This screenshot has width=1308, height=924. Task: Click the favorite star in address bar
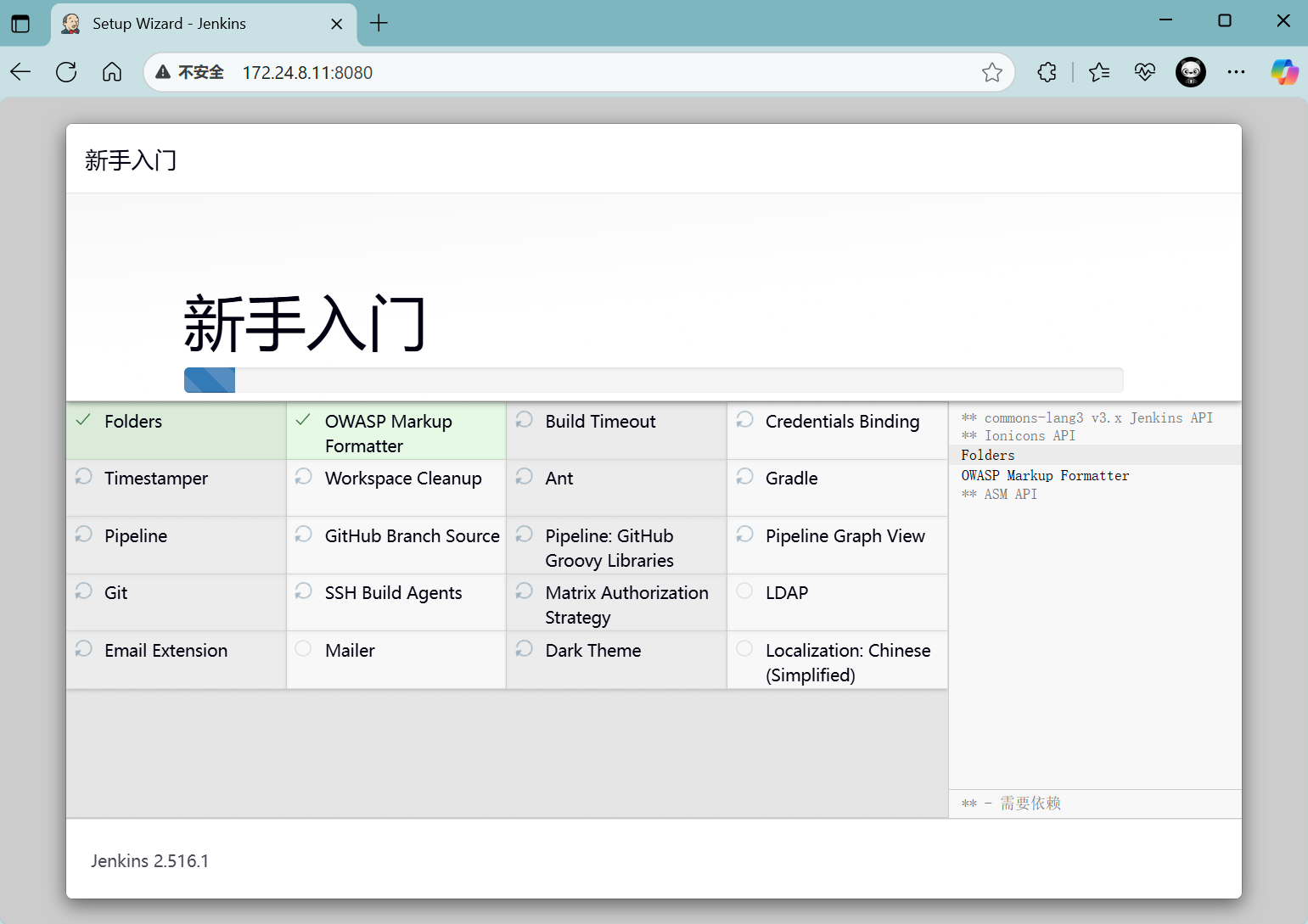point(991,73)
